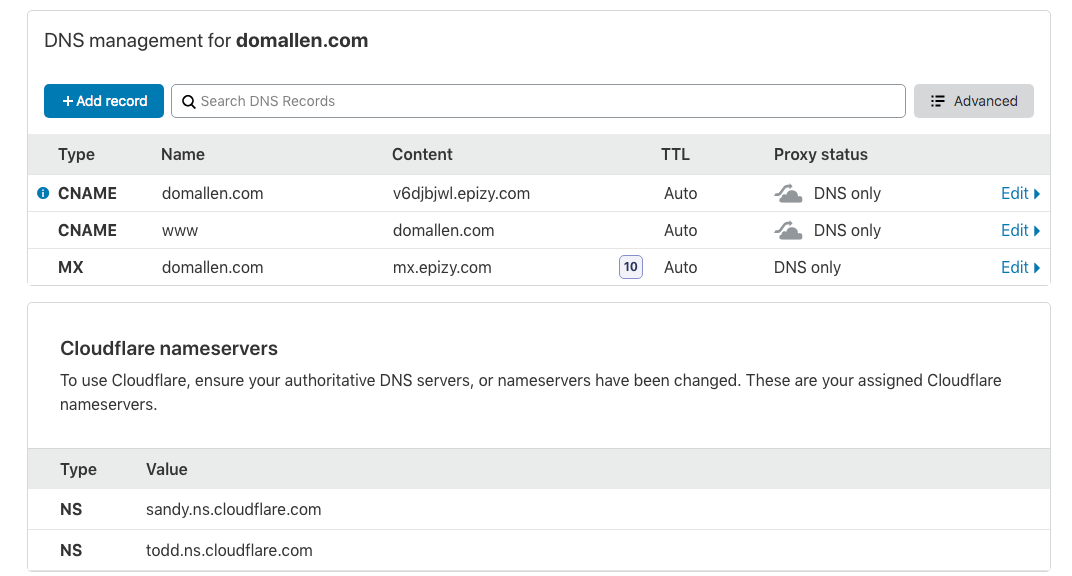Expand Edit for domallen.com CNAME record
Screen dimensions: 1072x576
click(x=1020, y=193)
